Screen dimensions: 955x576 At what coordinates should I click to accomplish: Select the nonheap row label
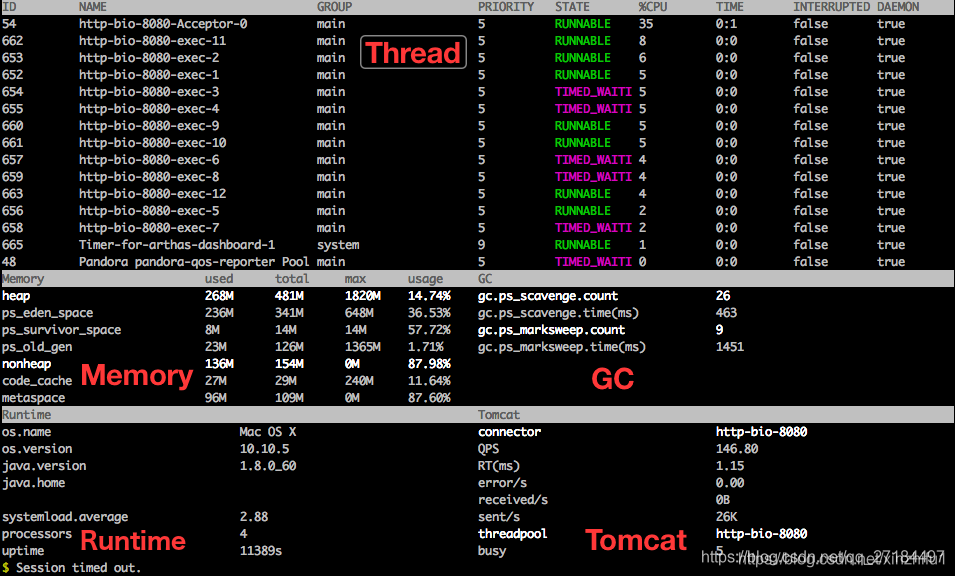27,364
